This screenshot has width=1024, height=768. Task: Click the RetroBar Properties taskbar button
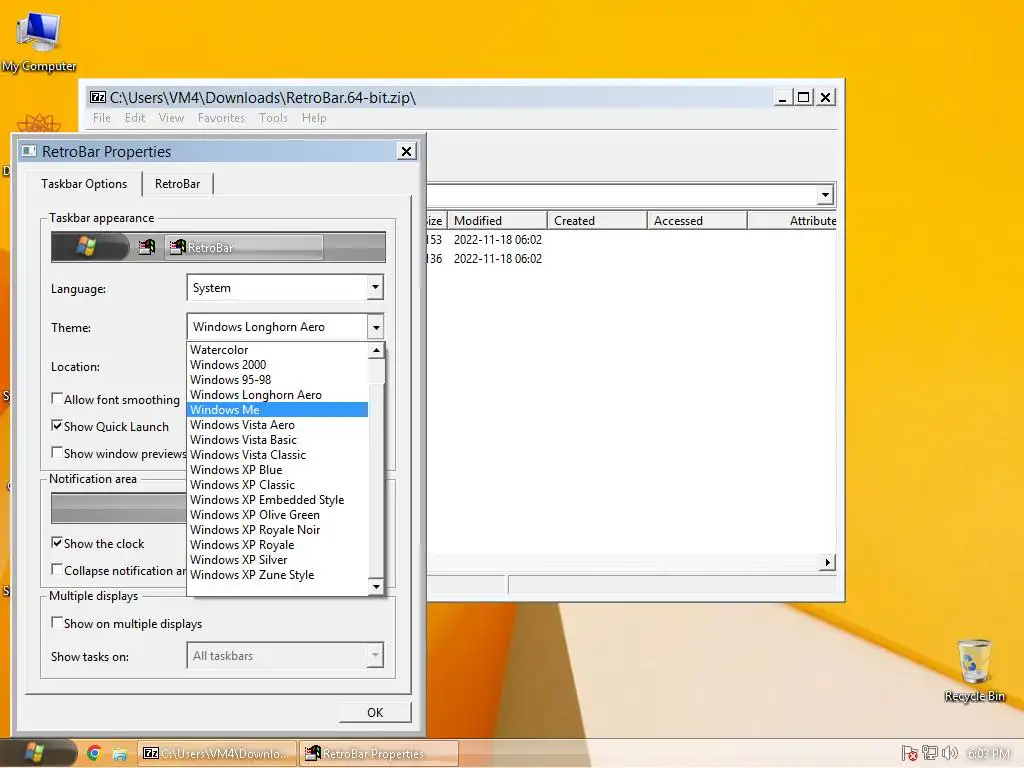tap(379, 754)
